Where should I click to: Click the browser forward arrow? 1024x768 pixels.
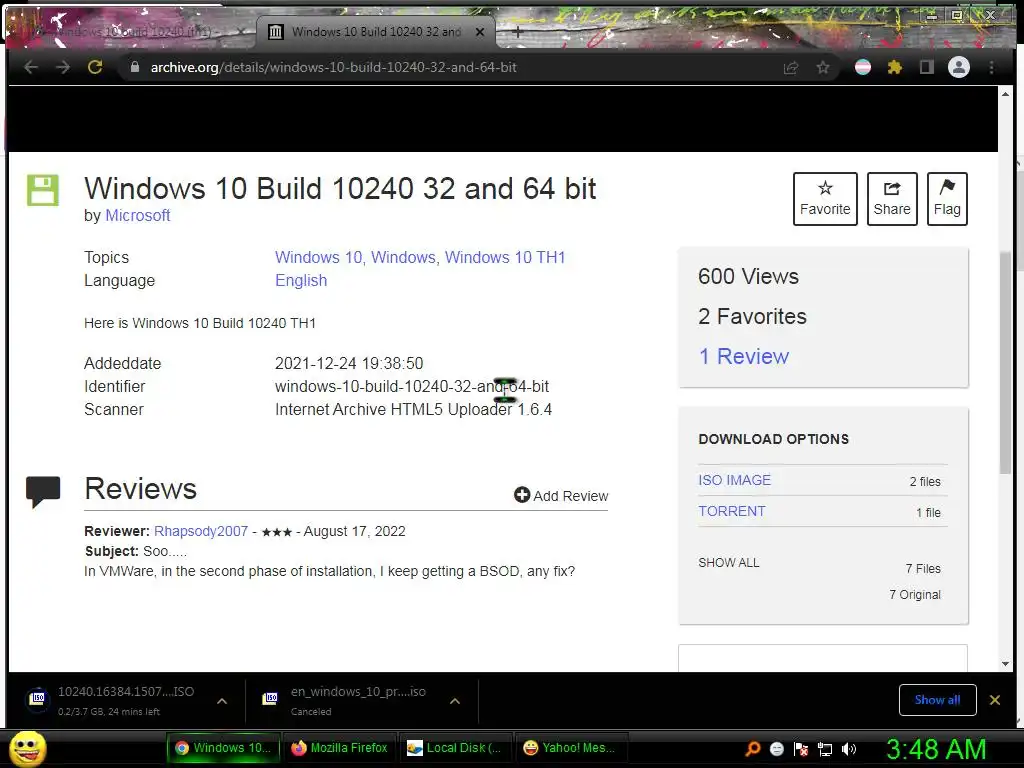coord(63,67)
